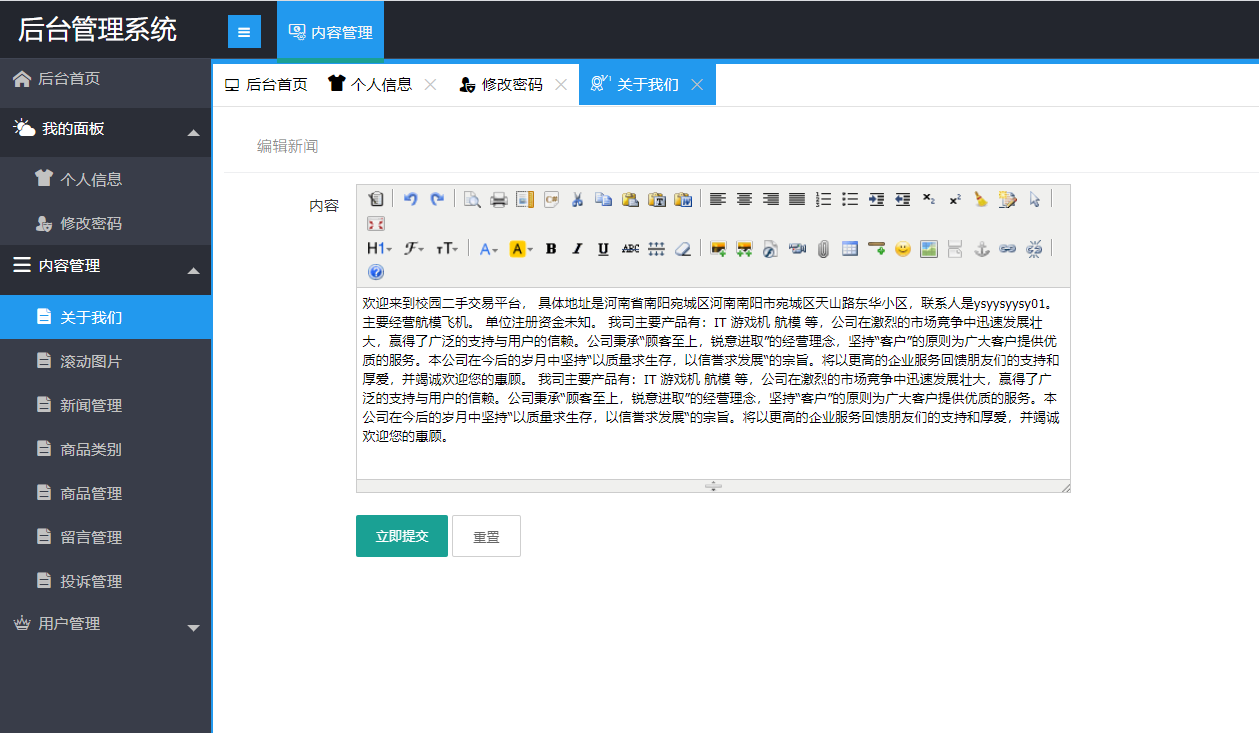
Task: Insert a template into editor
Action: 525,199
